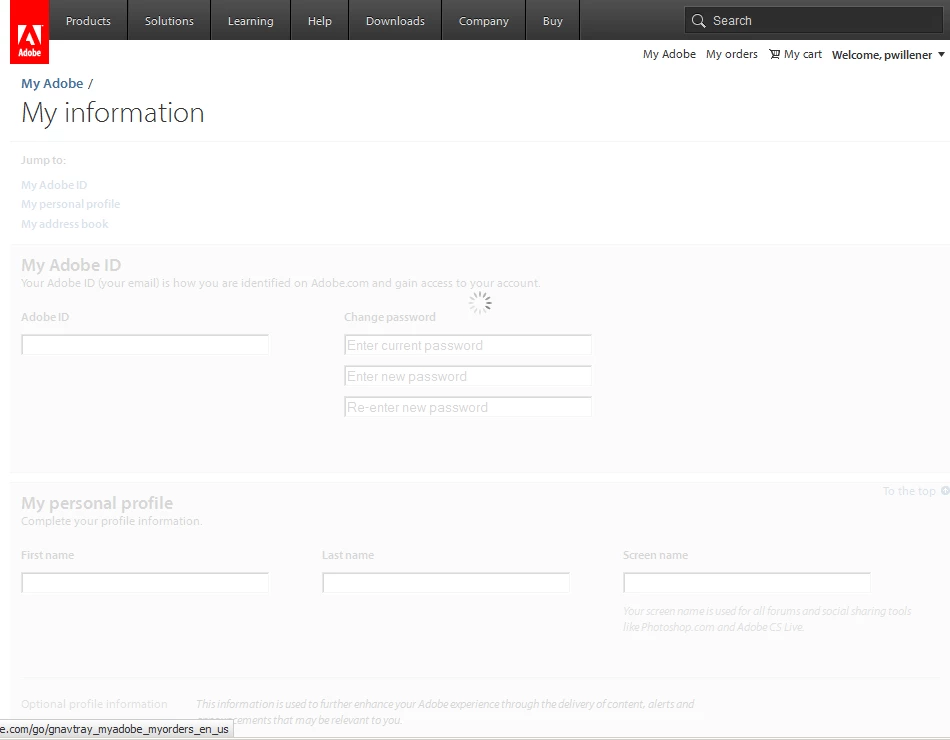Open the Products menu

(x=88, y=21)
